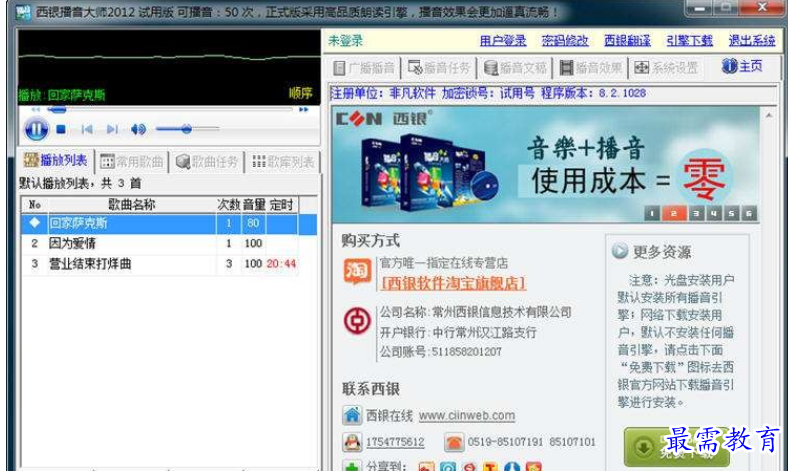Show banner slide 6
Viewport: 788px width, 471px height.
pyautogui.click(x=749, y=214)
